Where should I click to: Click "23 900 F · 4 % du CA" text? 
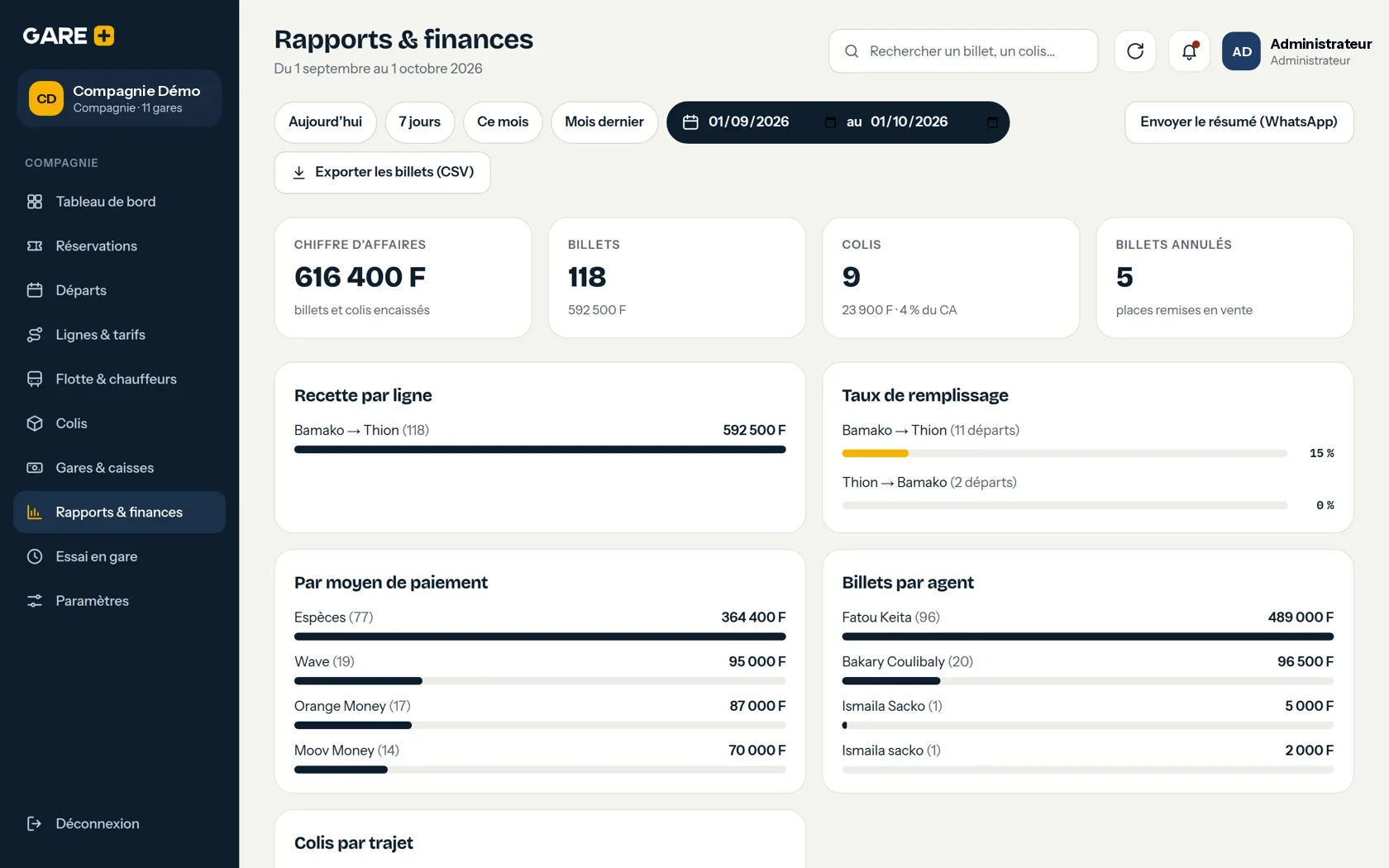899,310
